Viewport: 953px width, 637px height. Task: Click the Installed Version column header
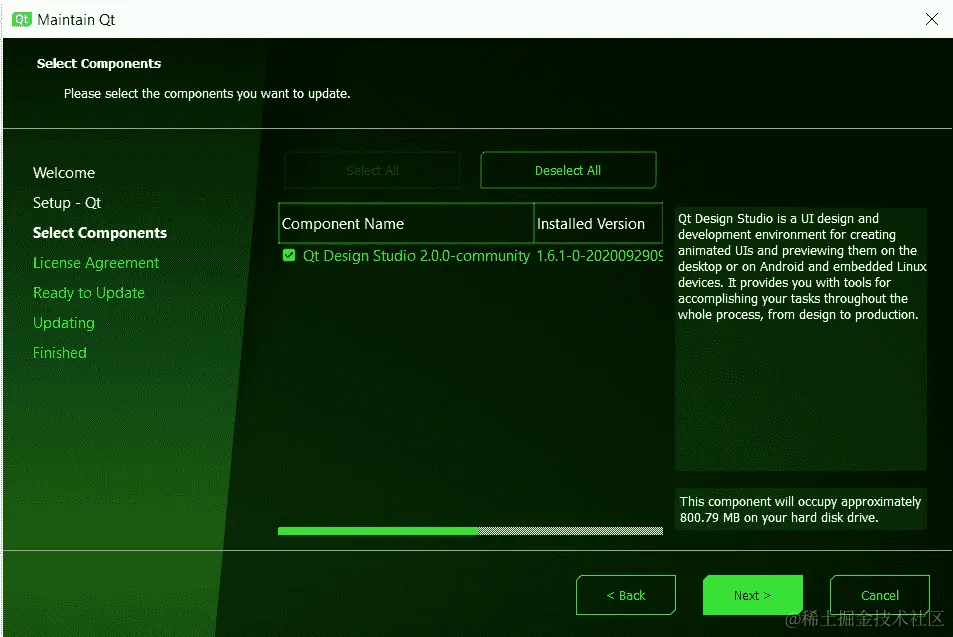click(598, 224)
